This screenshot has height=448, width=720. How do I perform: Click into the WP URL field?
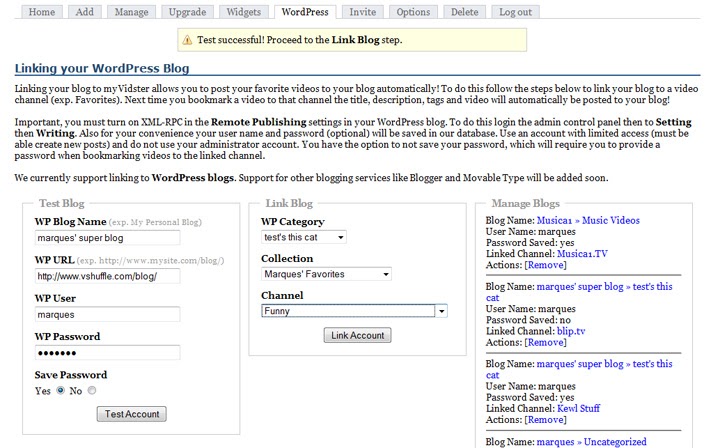pos(107,276)
